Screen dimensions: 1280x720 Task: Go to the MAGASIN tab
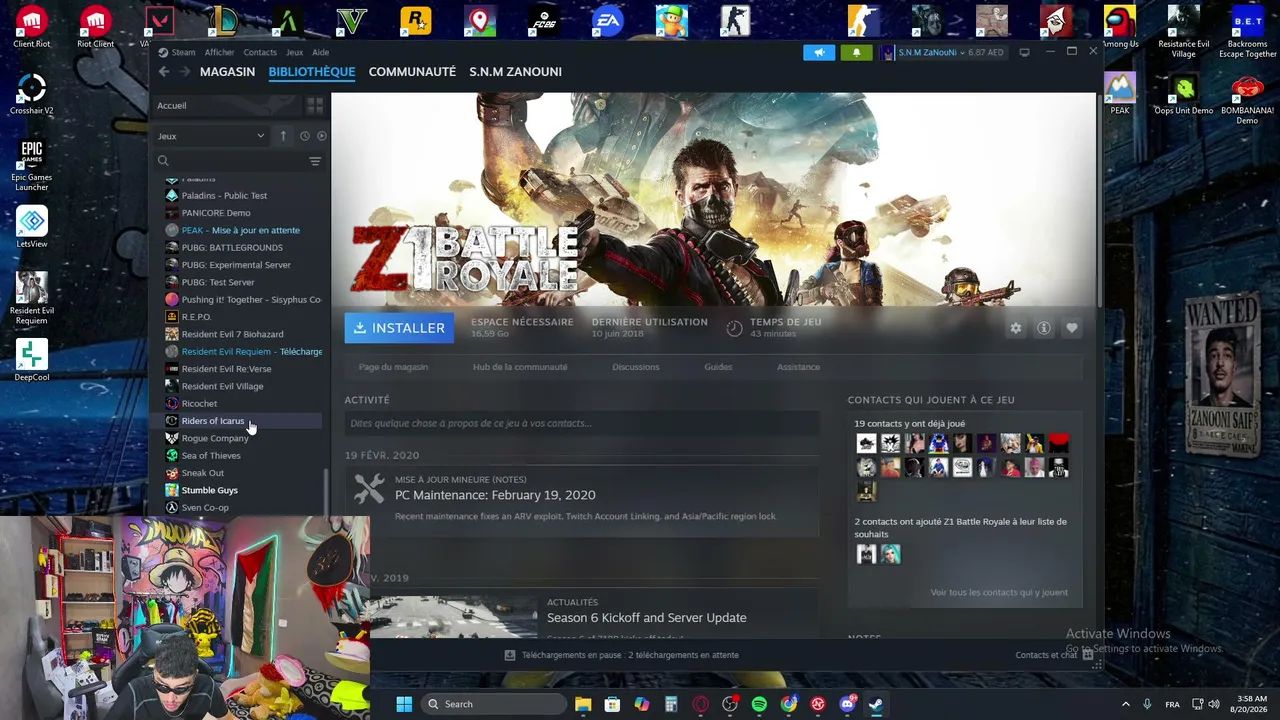point(227,72)
